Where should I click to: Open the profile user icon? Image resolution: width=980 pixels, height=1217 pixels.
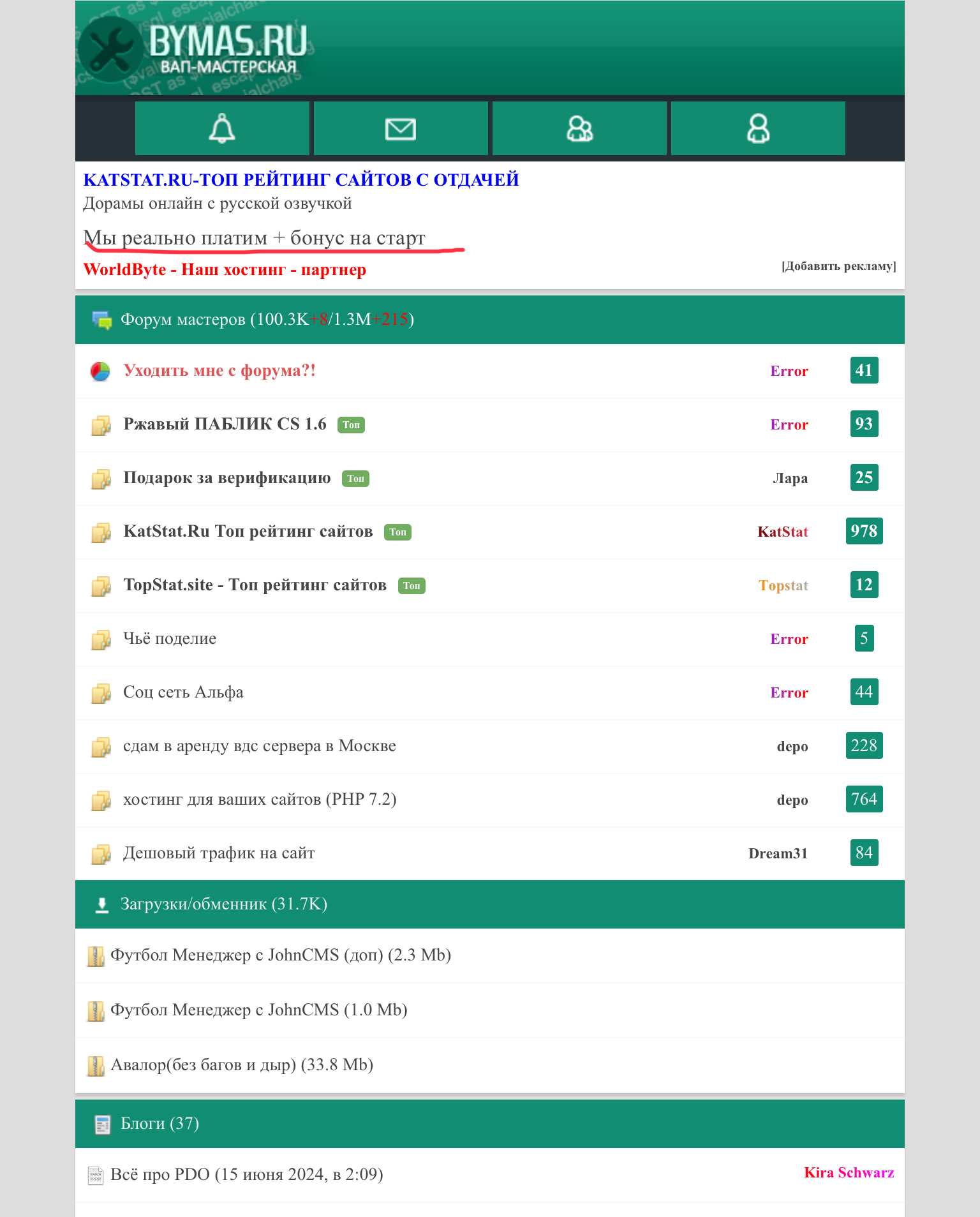(x=758, y=128)
